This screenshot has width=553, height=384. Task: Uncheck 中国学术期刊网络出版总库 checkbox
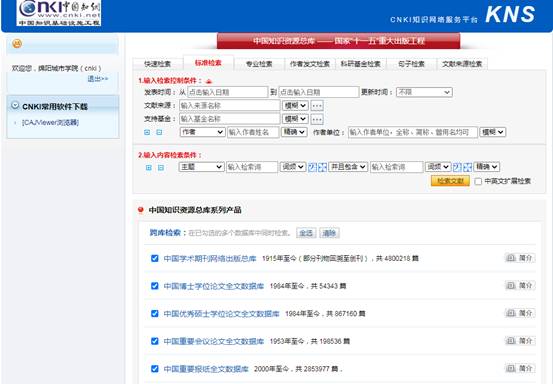point(154,258)
